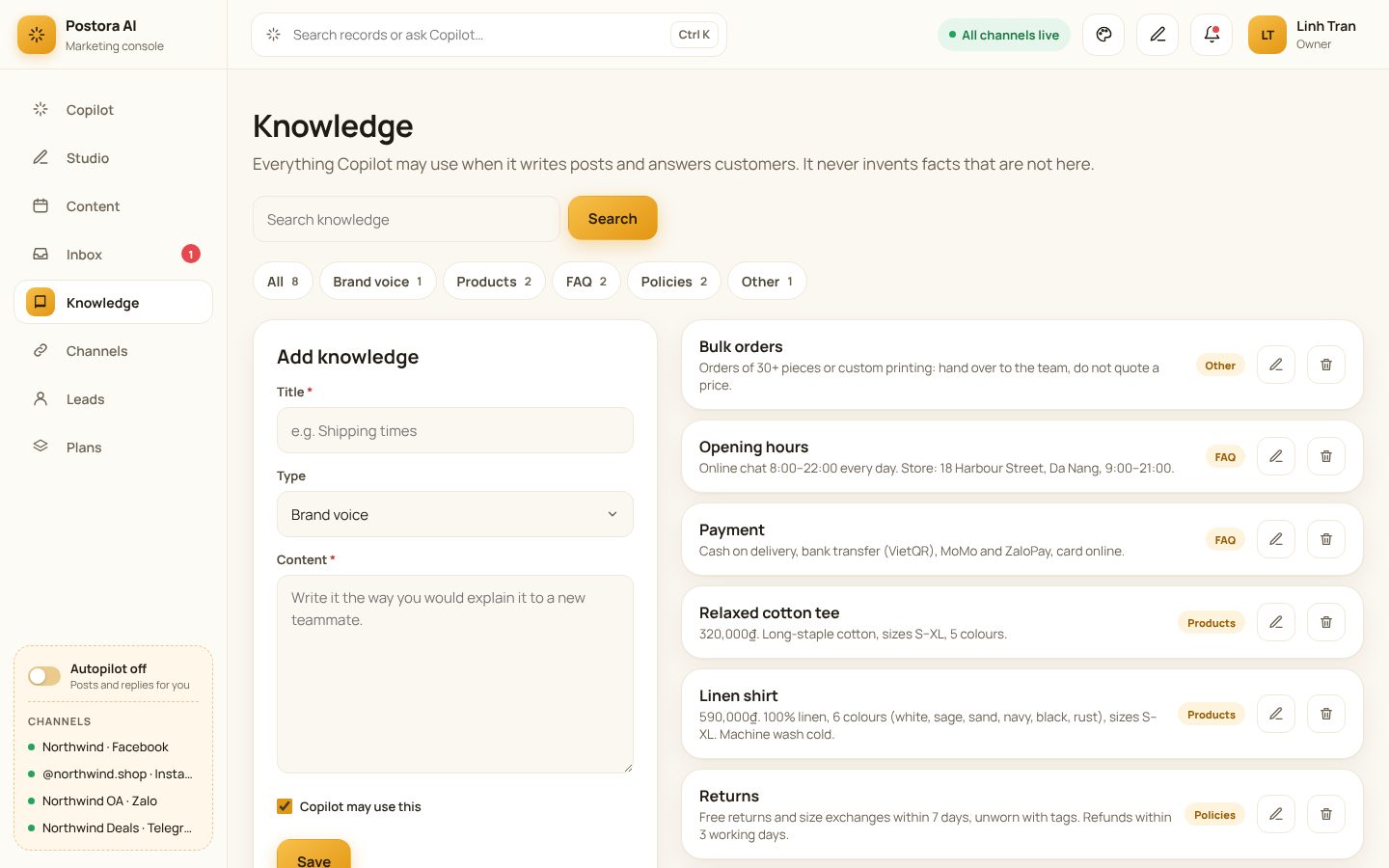Focus the Search knowledge field
This screenshot has width=1389, height=868.
[406, 219]
